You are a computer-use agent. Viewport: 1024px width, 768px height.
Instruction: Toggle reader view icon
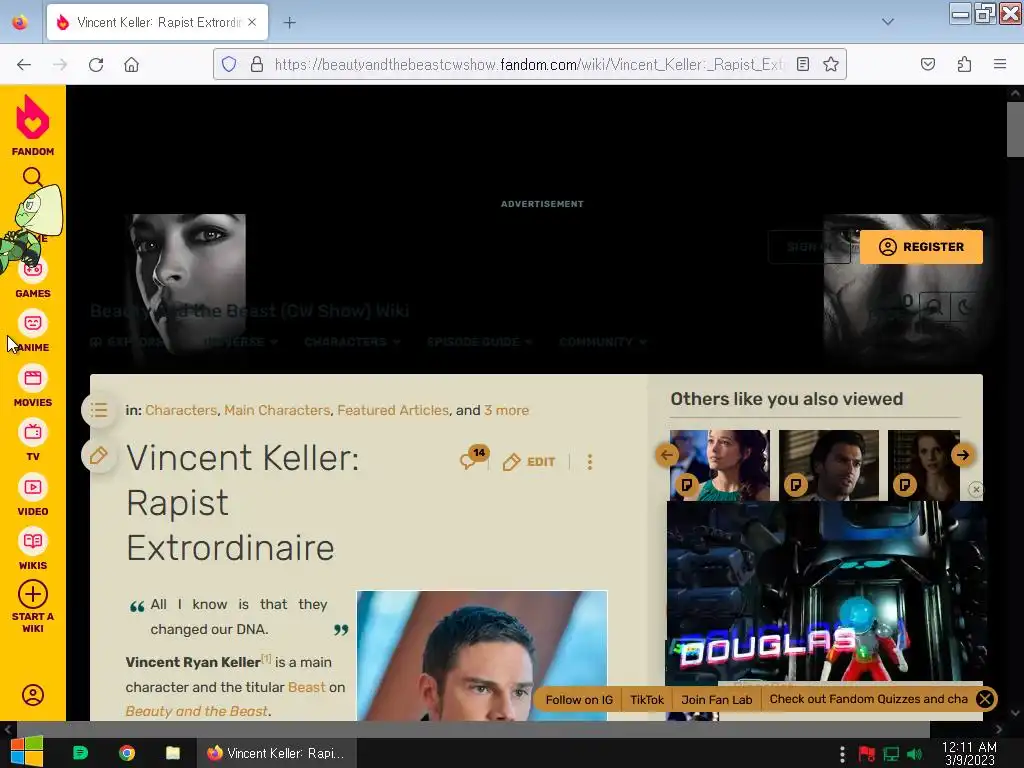[x=803, y=64]
